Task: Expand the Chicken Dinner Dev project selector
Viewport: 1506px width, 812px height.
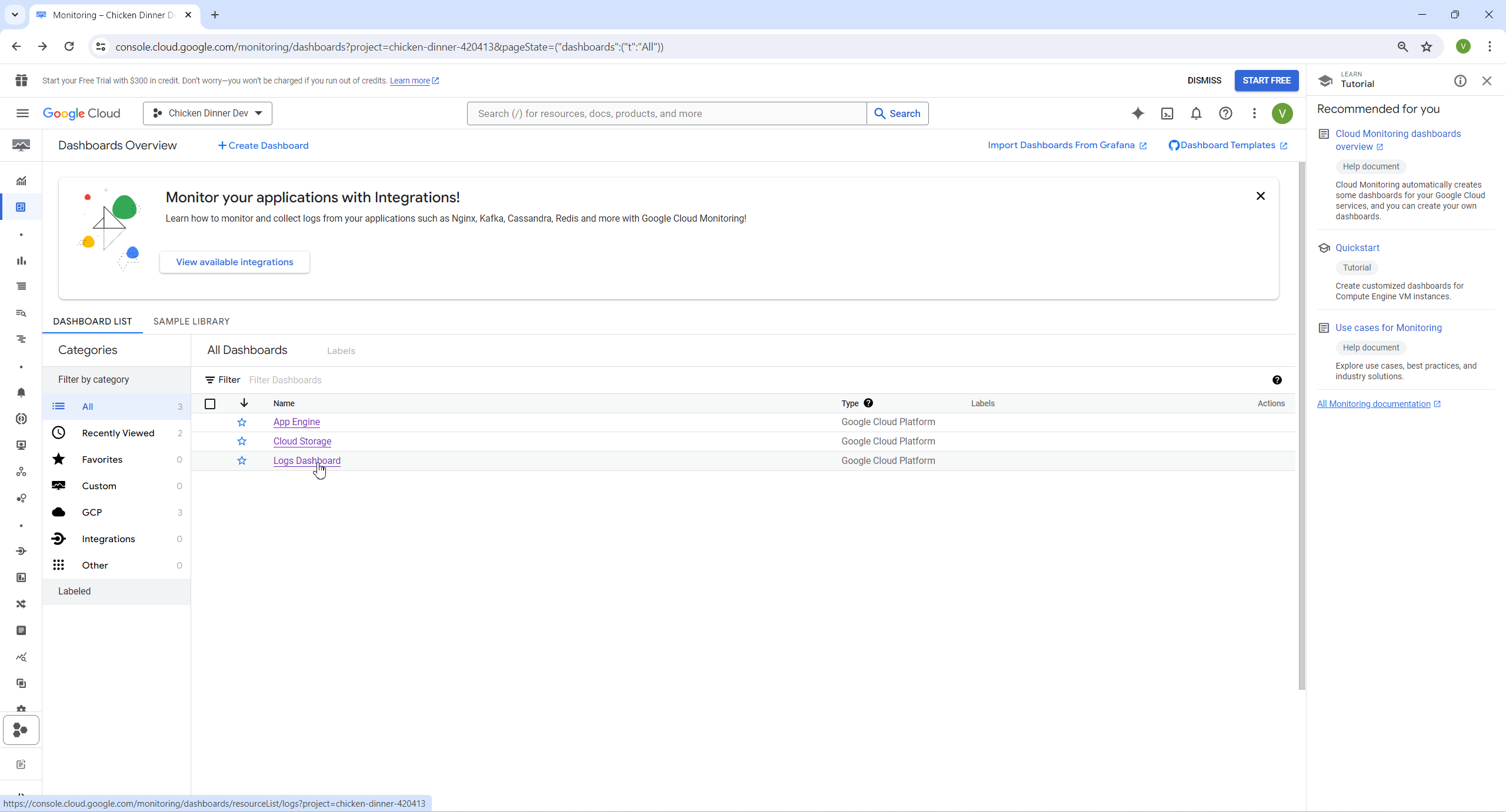Action: point(208,113)
